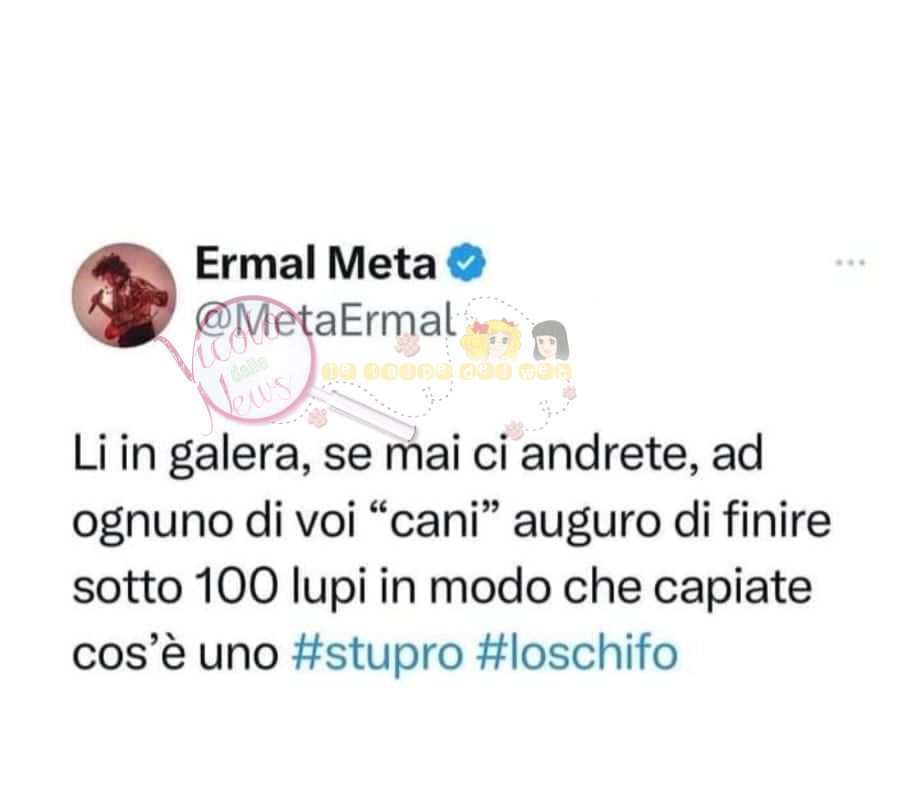Open the @MetaErmal handle link
Viewport: 921px width, 788px height.
(325, 319)
